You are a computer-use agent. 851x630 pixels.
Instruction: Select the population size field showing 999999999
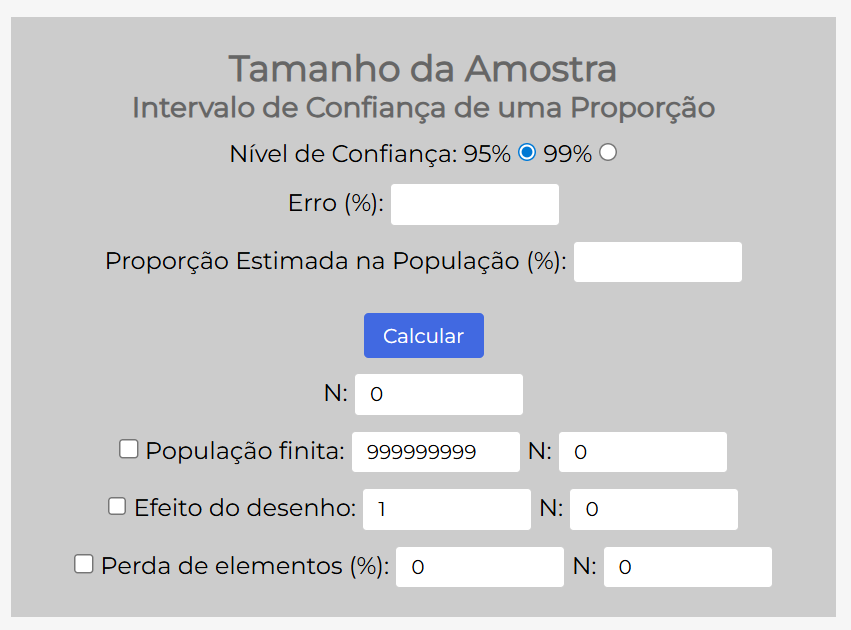pos(435,451)
